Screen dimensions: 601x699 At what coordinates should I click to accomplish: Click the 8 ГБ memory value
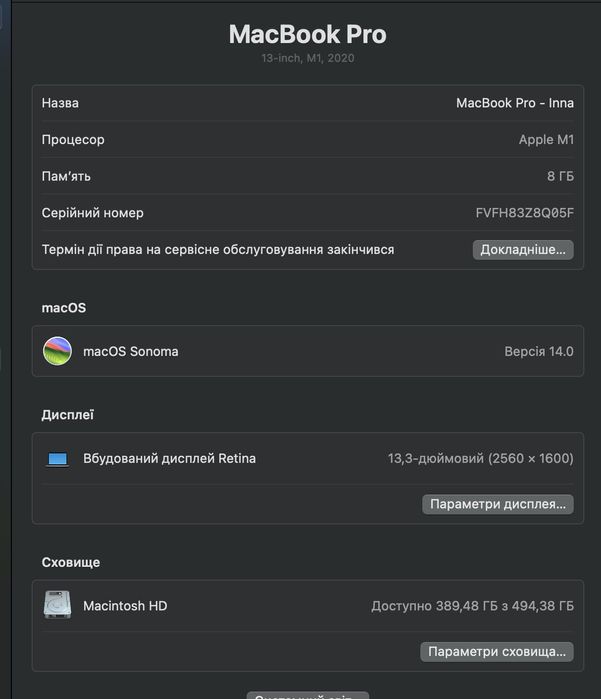coord(560,176)
